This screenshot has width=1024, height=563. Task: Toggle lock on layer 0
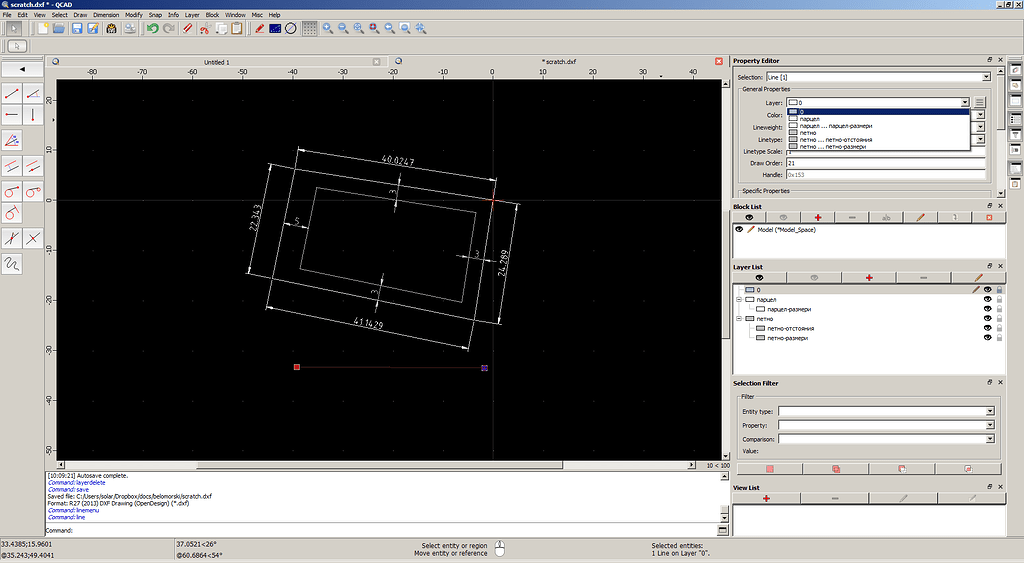pos(999,290)
